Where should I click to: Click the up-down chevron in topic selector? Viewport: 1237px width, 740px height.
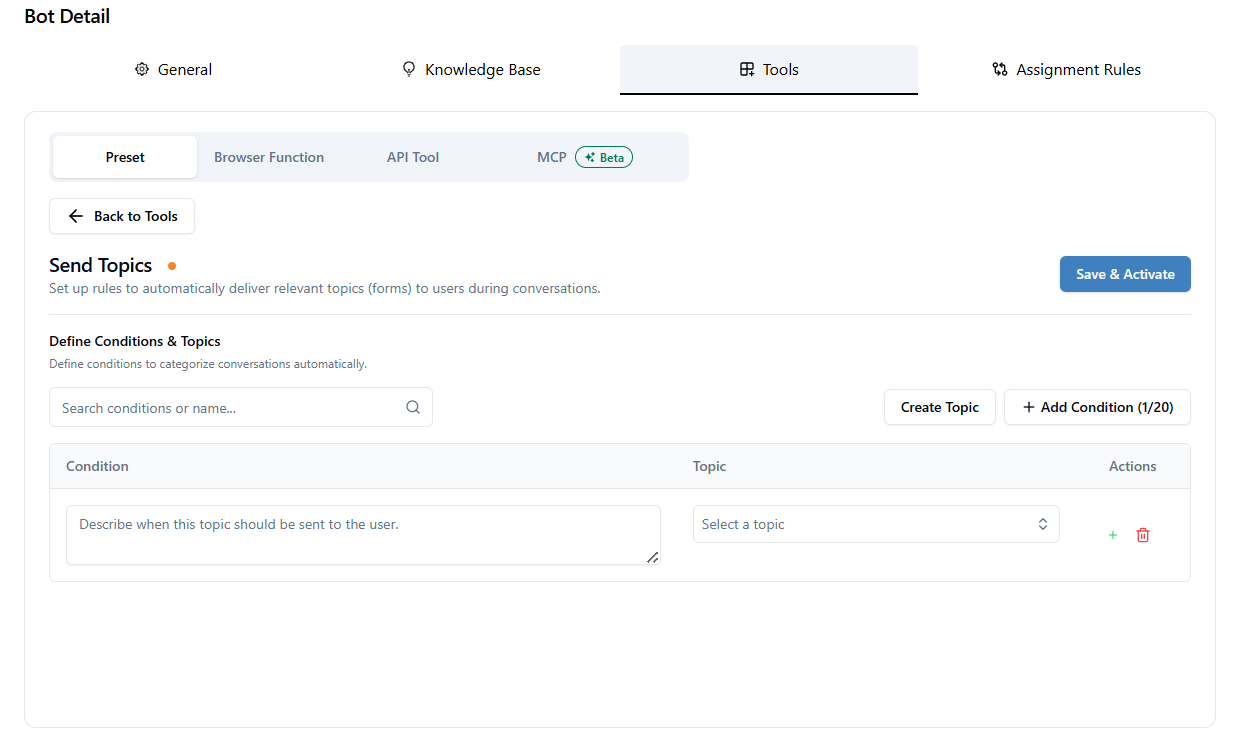coord(1042,524)
